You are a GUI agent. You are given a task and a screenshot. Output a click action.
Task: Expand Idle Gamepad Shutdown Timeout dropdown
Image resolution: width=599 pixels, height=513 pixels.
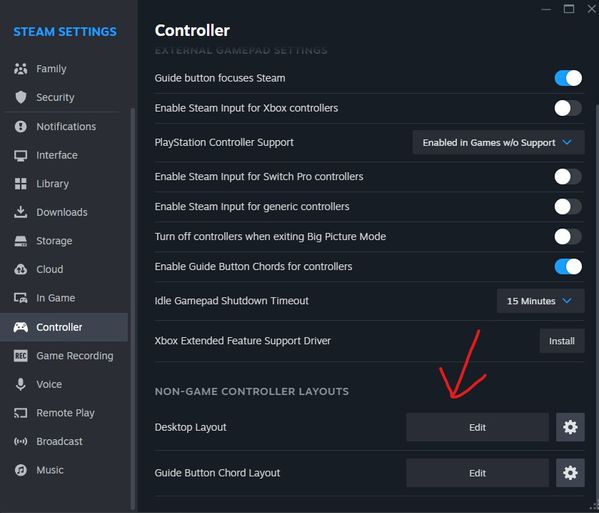pos(540,301)
